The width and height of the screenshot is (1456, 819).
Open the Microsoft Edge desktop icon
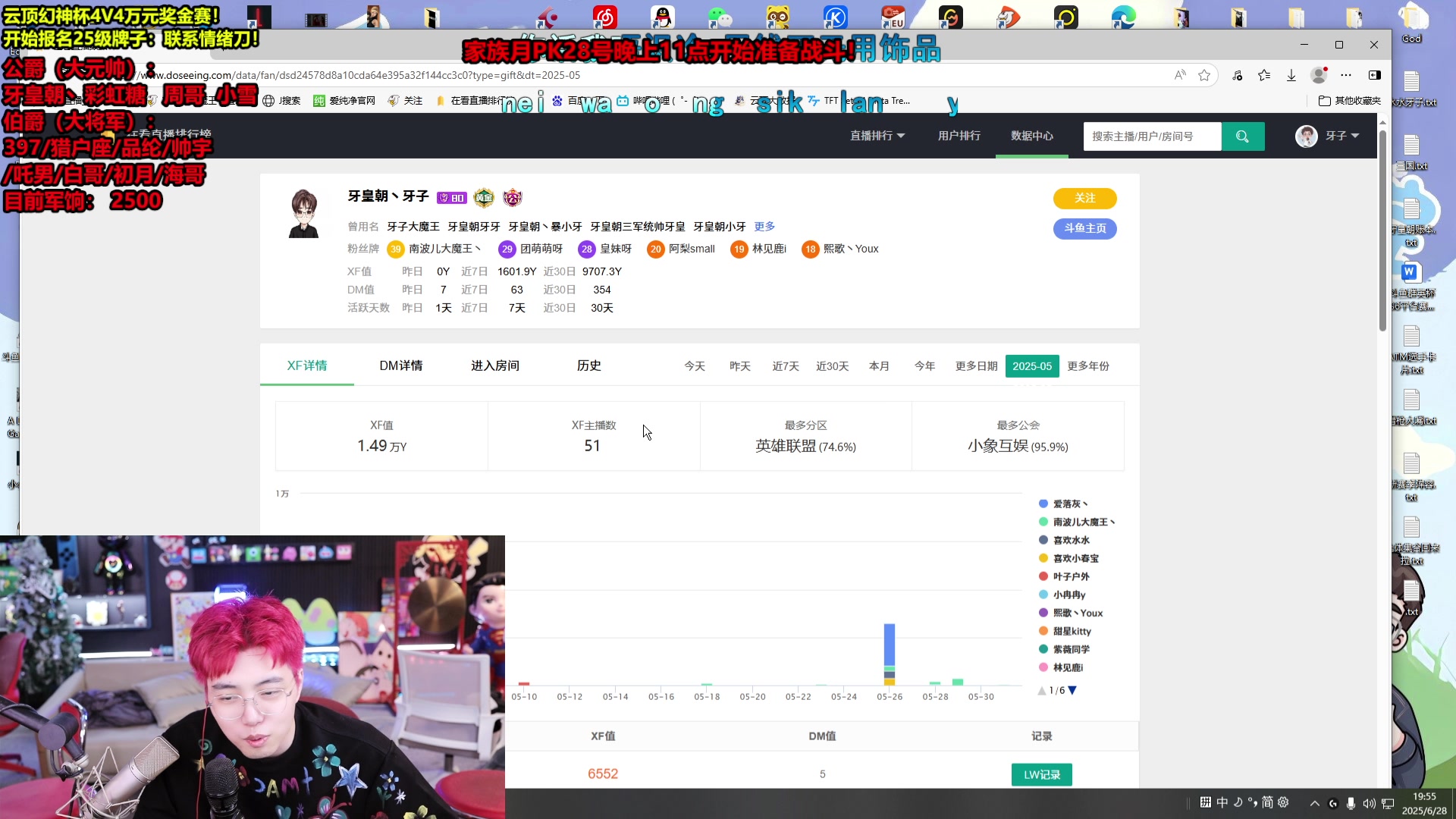point(1123,17)
